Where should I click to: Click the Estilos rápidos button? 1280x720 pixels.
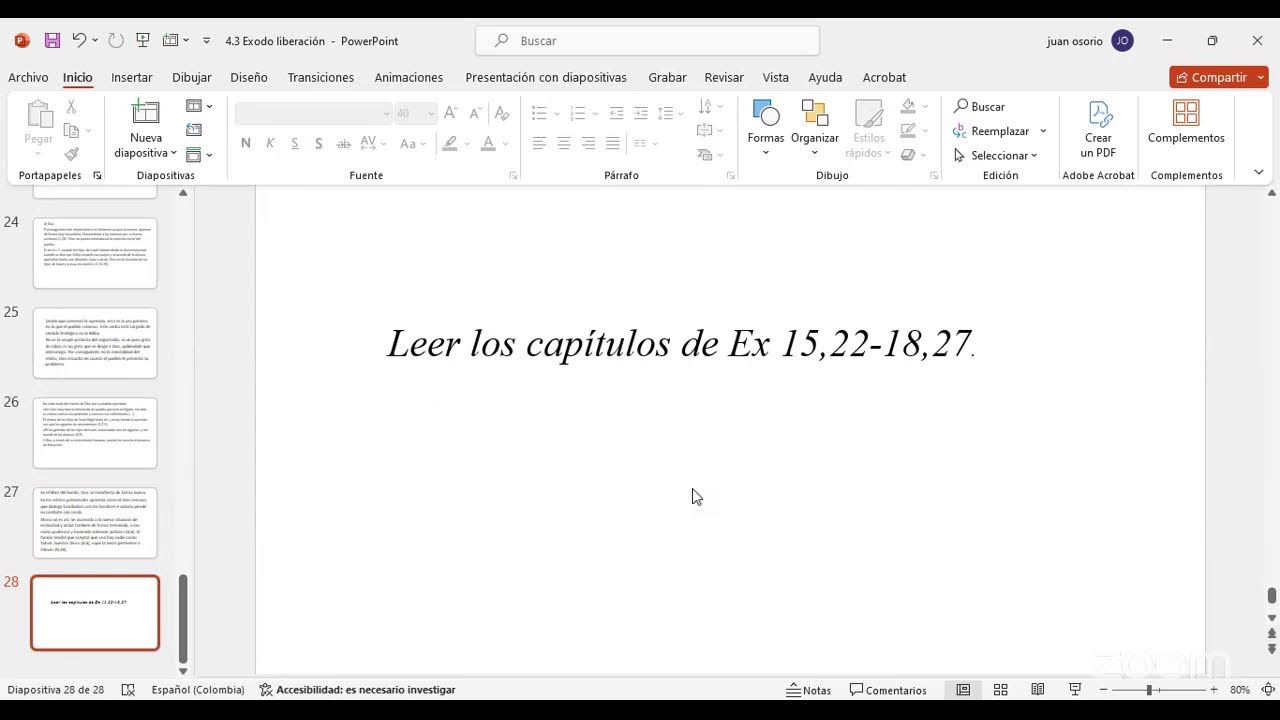pyautogui.click(x=869, y=128)
